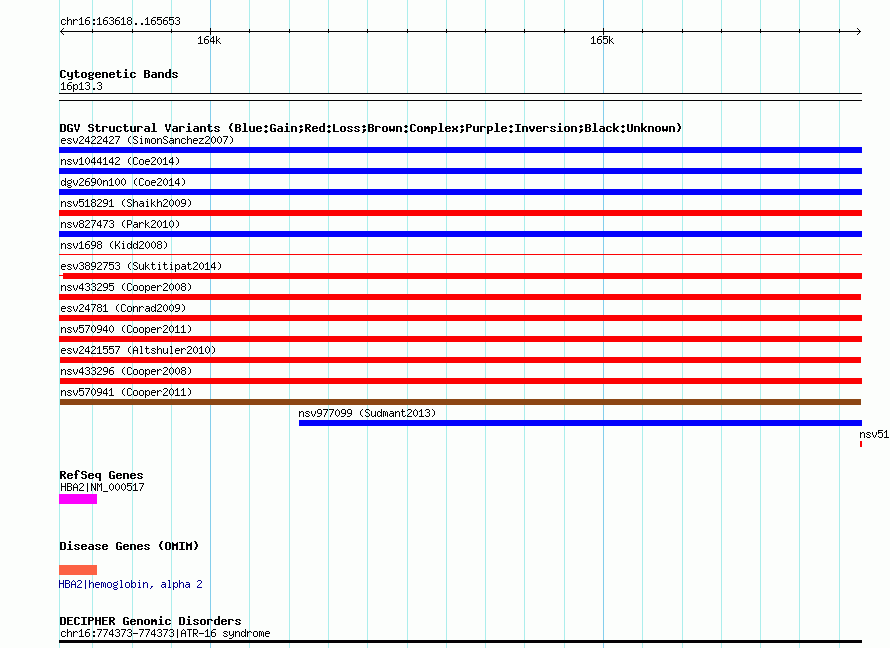The height and width of the screenshot is (648, 890).
Task: Open variant nsv1044142 (Coe2014) label
Action: 120,161
